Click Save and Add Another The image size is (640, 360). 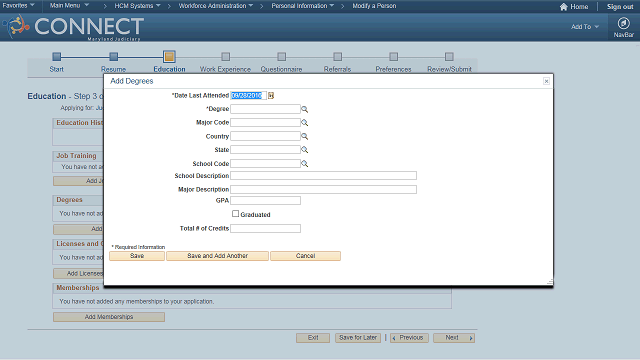[x=218, y=256]
